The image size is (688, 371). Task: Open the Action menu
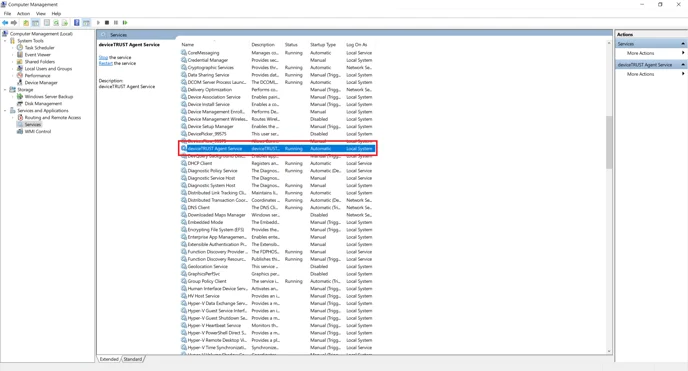[x=23, y=14]
